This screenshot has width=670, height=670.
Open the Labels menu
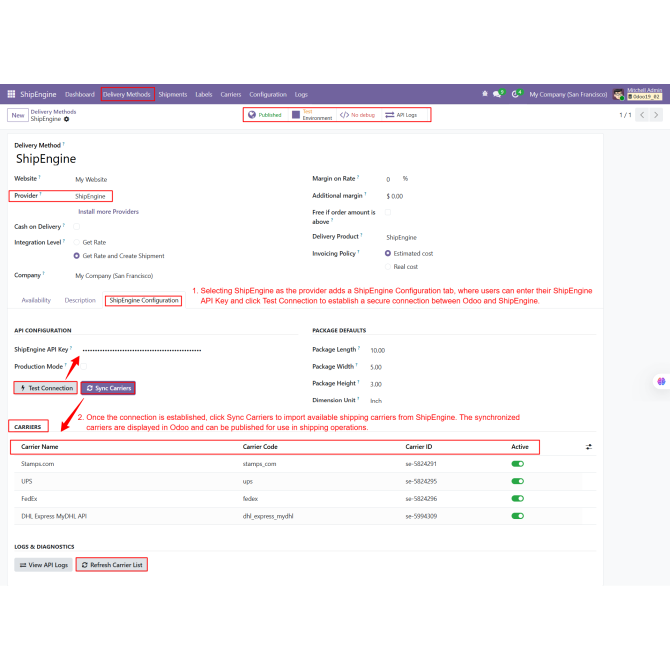[204, 94]
